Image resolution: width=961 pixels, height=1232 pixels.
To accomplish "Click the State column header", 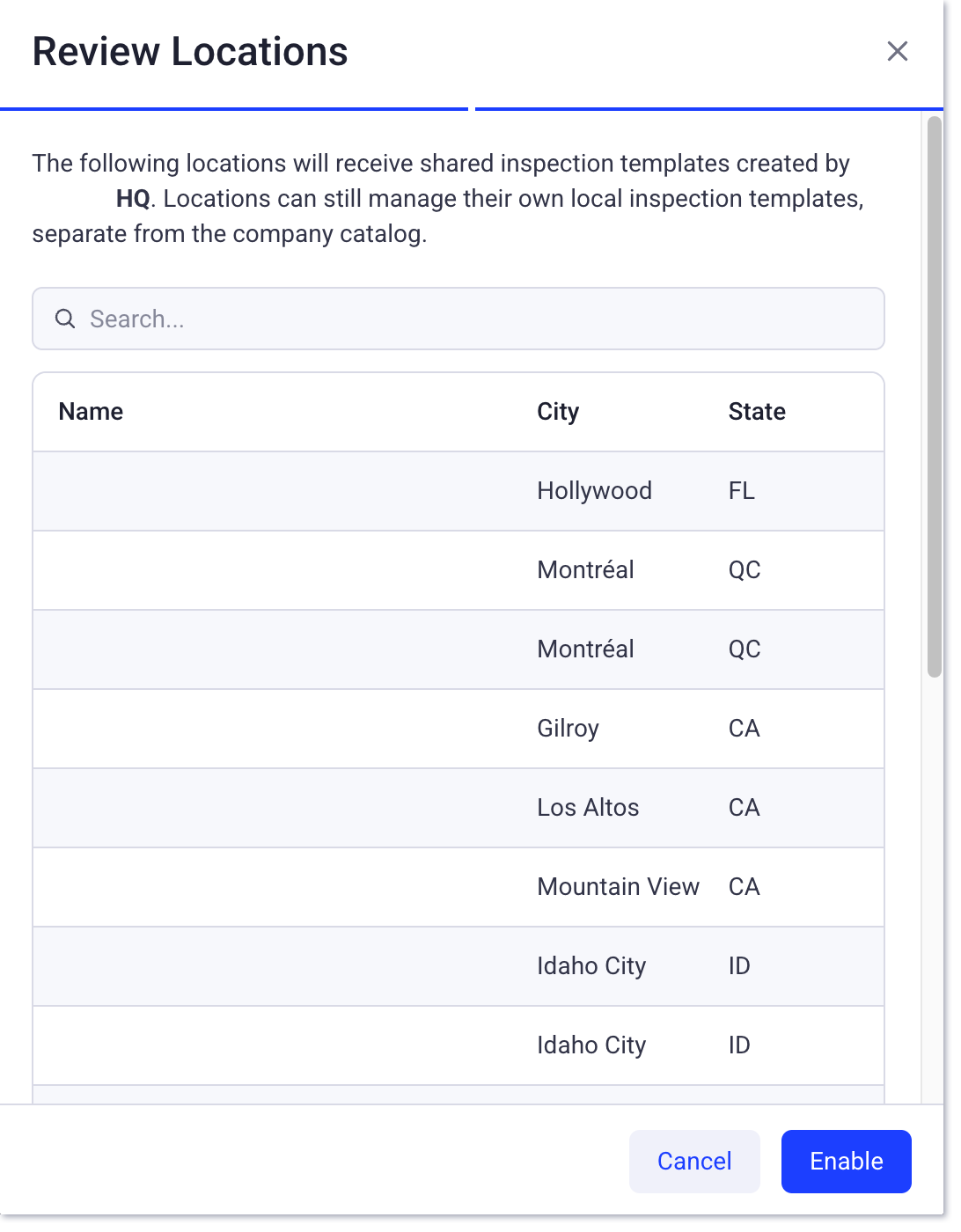I will (x=757, y=412).
